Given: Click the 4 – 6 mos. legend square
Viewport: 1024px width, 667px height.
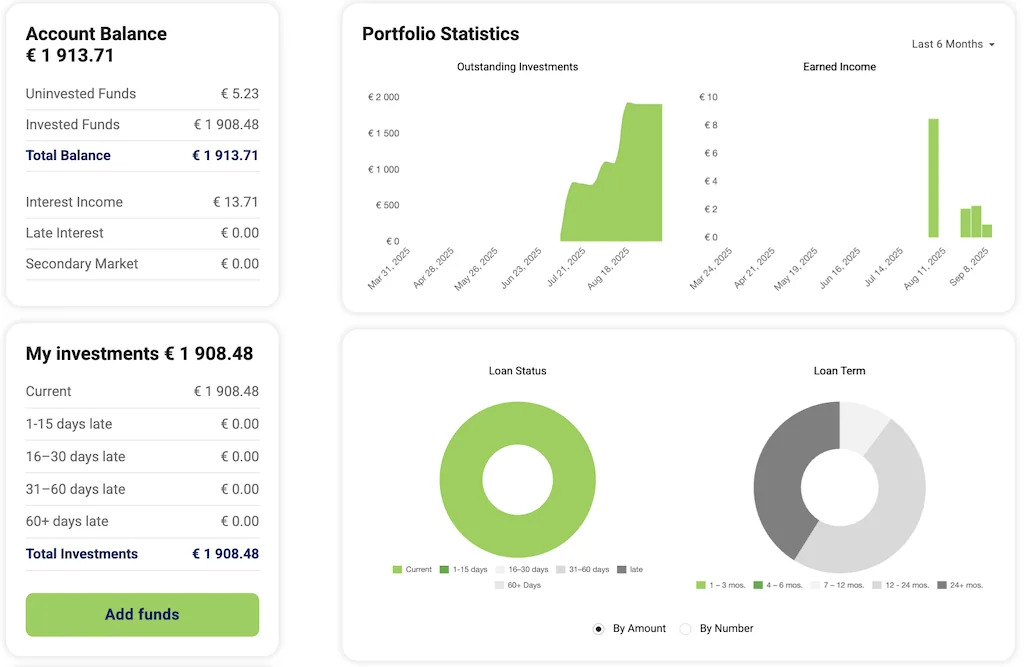Looking at the screenshot, I should coord(758,585).
